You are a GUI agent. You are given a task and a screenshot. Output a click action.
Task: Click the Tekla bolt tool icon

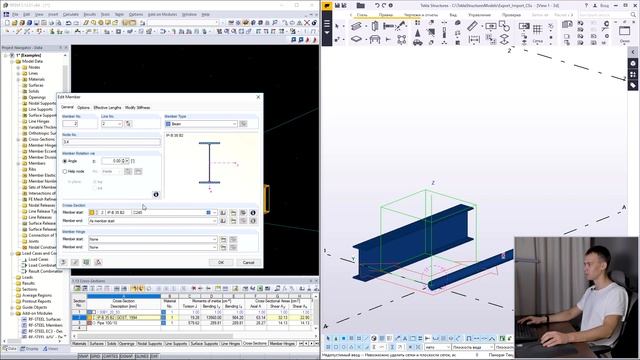(388, 26)
